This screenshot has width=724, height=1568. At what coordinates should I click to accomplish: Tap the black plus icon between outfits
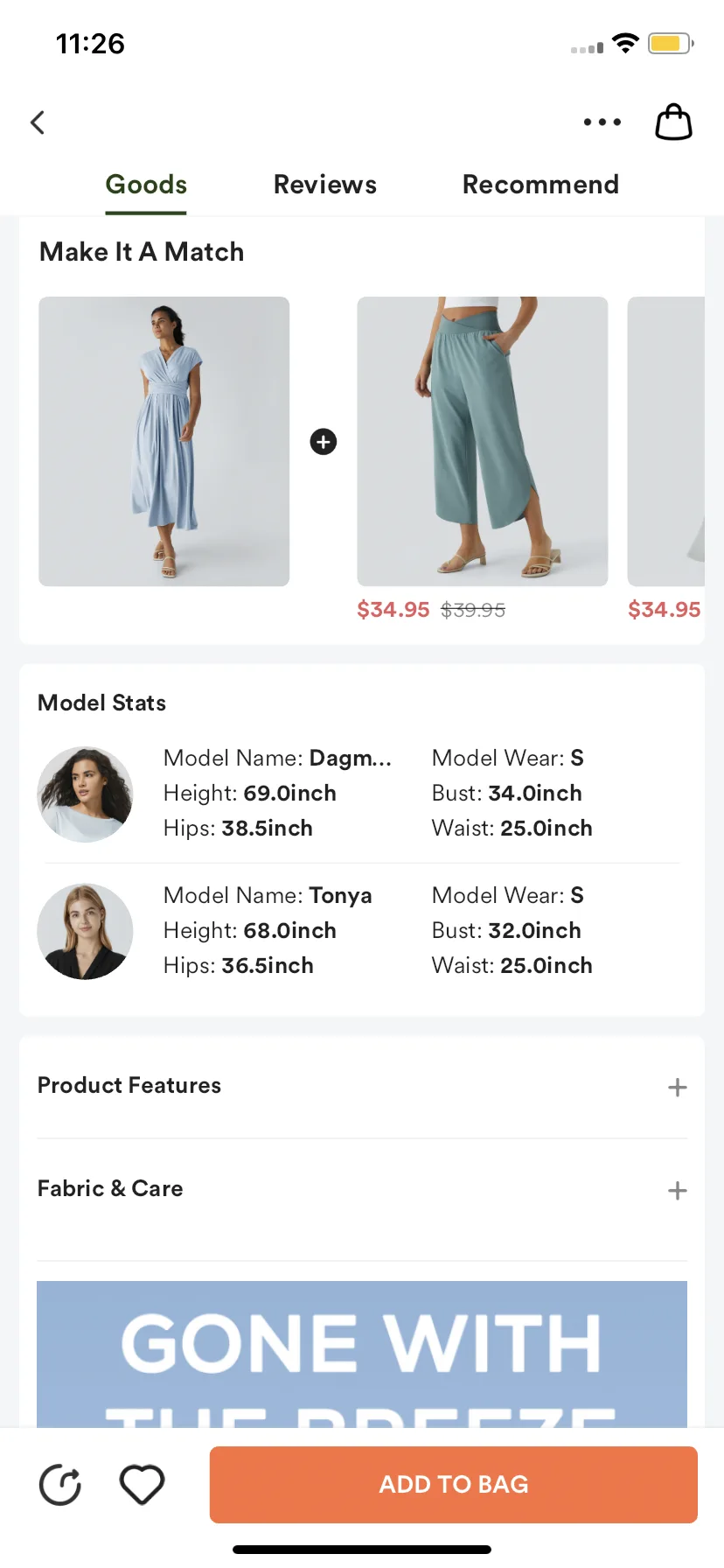pyautogui.click(x=324, y=442)
